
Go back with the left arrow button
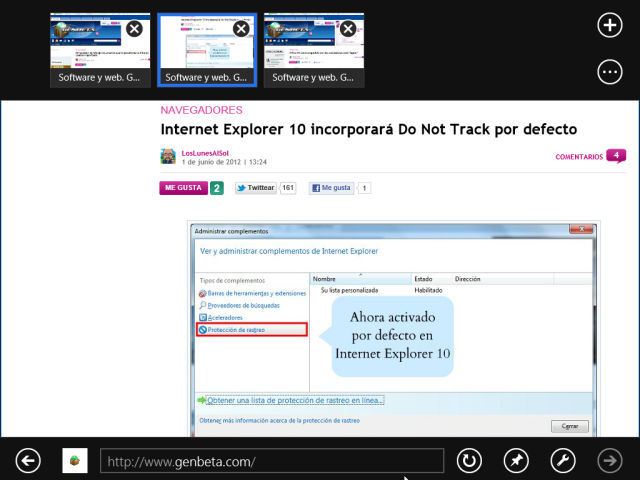tap(28, 461)
